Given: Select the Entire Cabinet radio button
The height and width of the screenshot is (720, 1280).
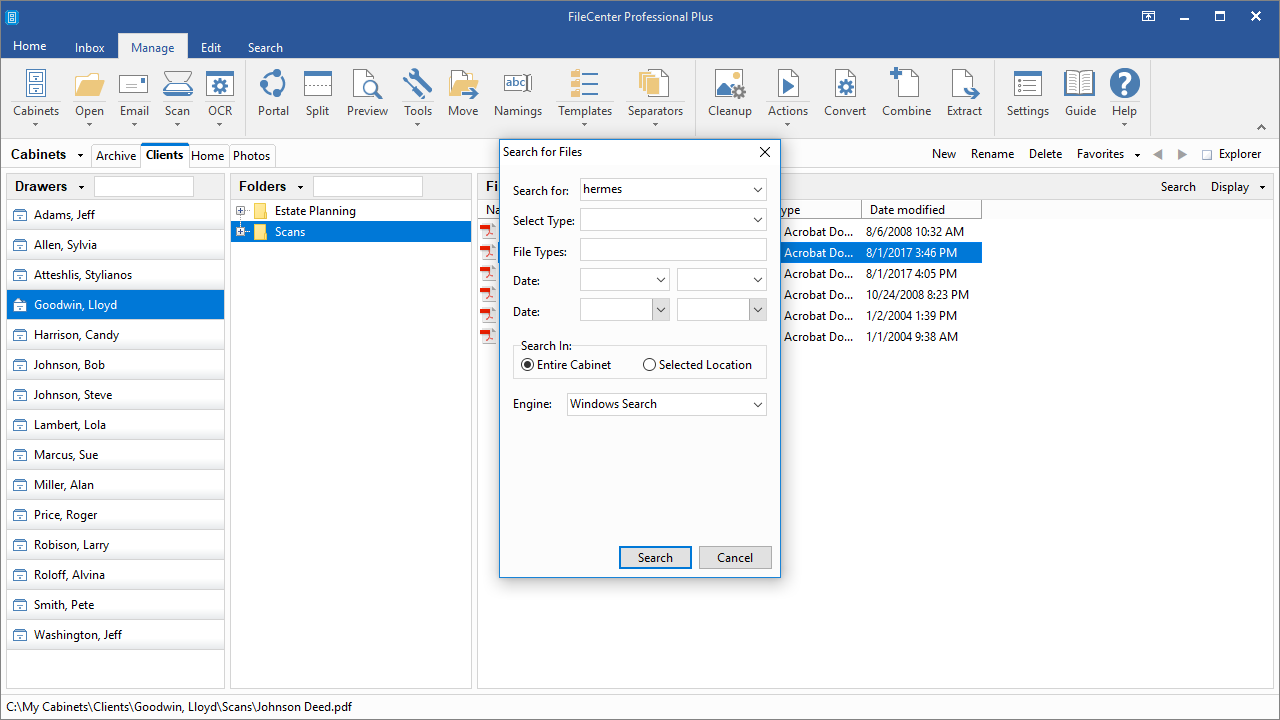Looking at the screenshot, I should [527, 364].
